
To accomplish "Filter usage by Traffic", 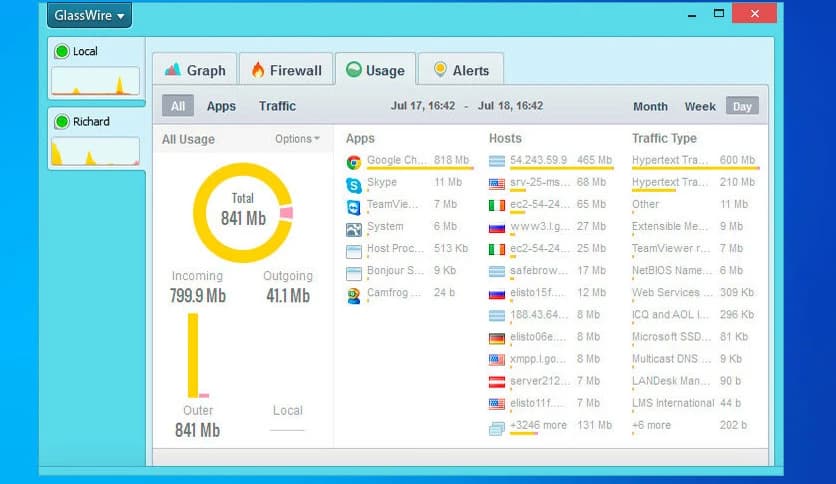I will click(277, 106).
